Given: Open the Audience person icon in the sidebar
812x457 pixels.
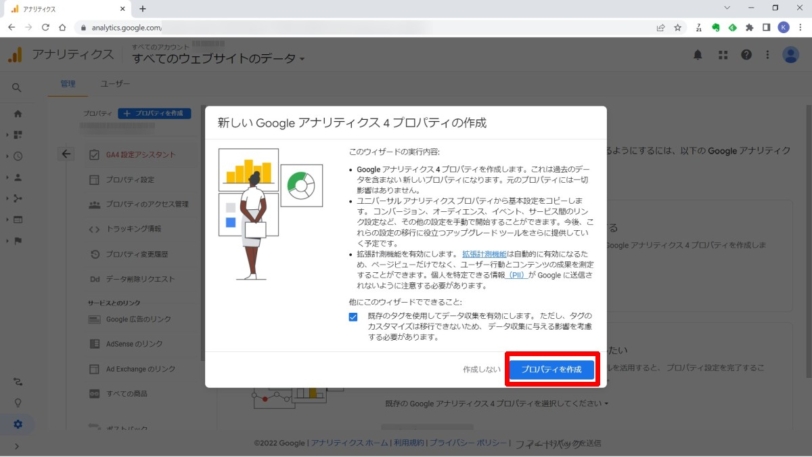Looking at the screenshot, I should [18, 177].
